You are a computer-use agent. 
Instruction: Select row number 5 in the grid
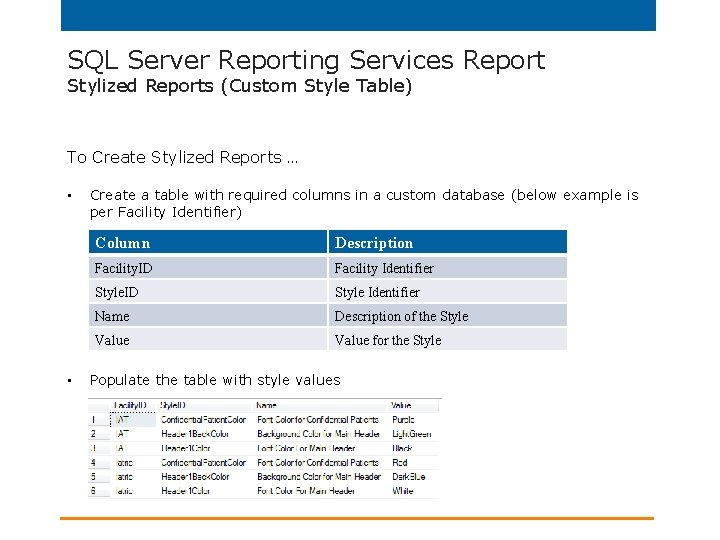[x=93, y=477]
